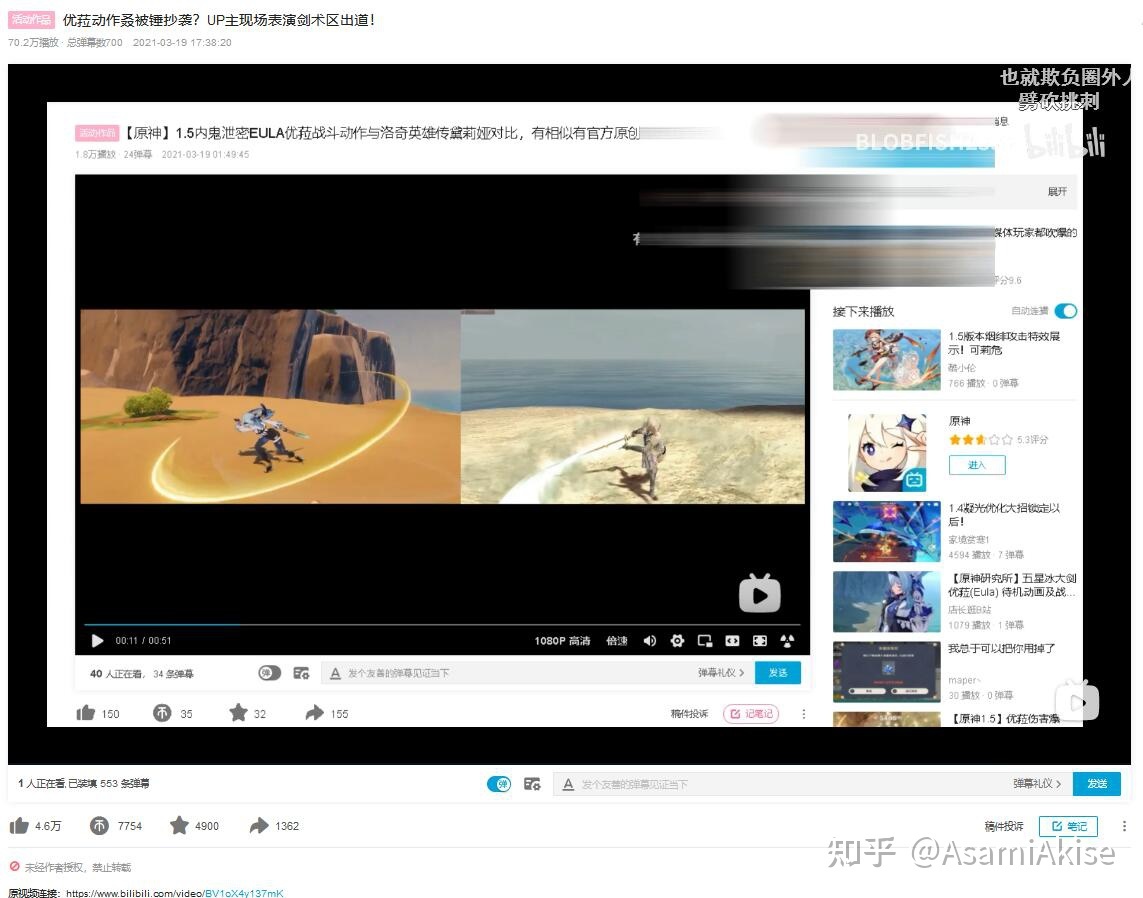Like the outer video with 4.6万 likes
Screen dimensions: 1143x898
pyautogui.click(x=19, y=826)
